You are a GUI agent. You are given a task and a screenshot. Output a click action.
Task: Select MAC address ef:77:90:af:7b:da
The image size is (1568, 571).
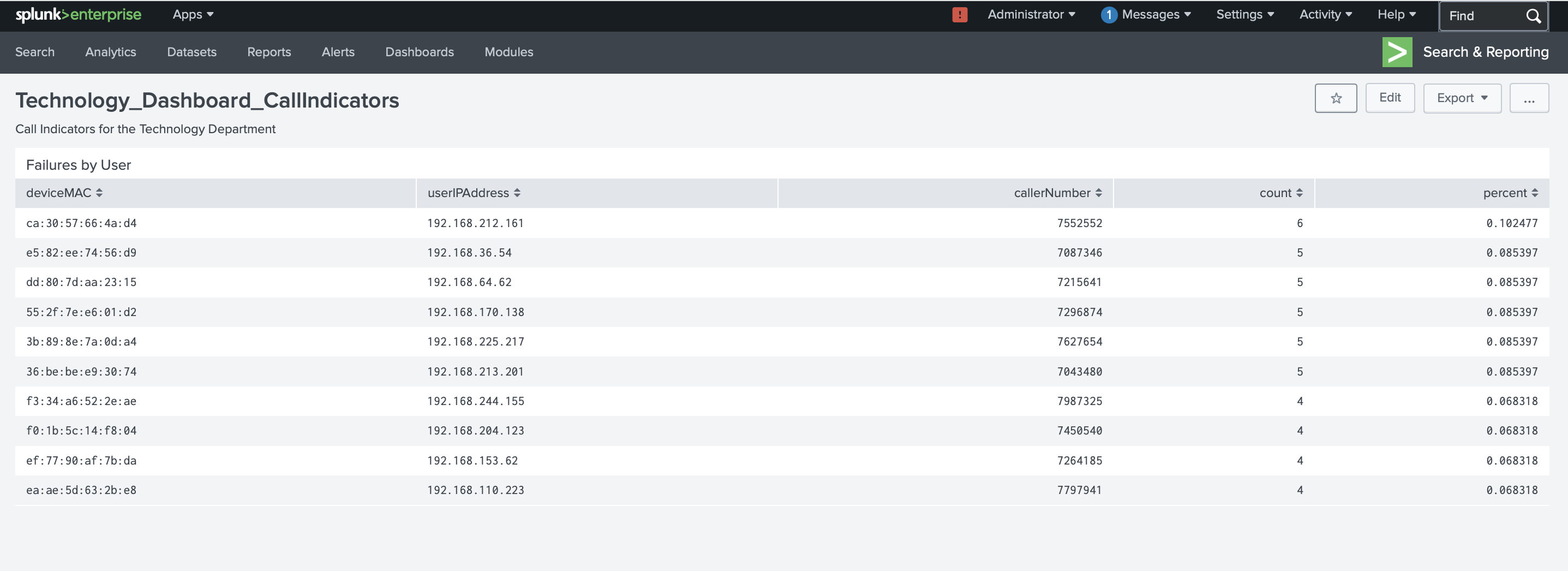(x=81, y=461)
